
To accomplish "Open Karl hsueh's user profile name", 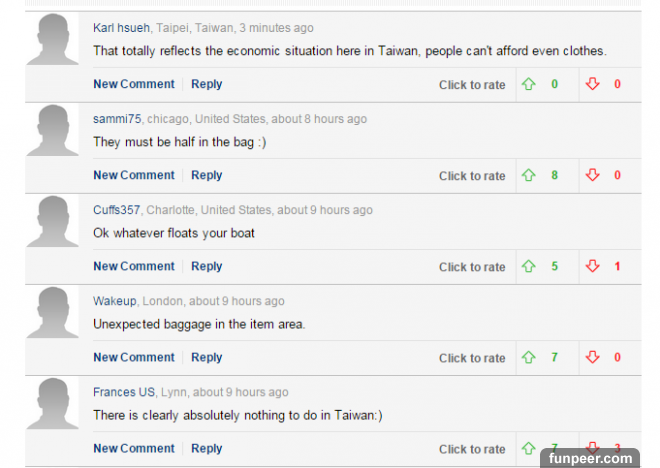I will click(x=121, y=28).
